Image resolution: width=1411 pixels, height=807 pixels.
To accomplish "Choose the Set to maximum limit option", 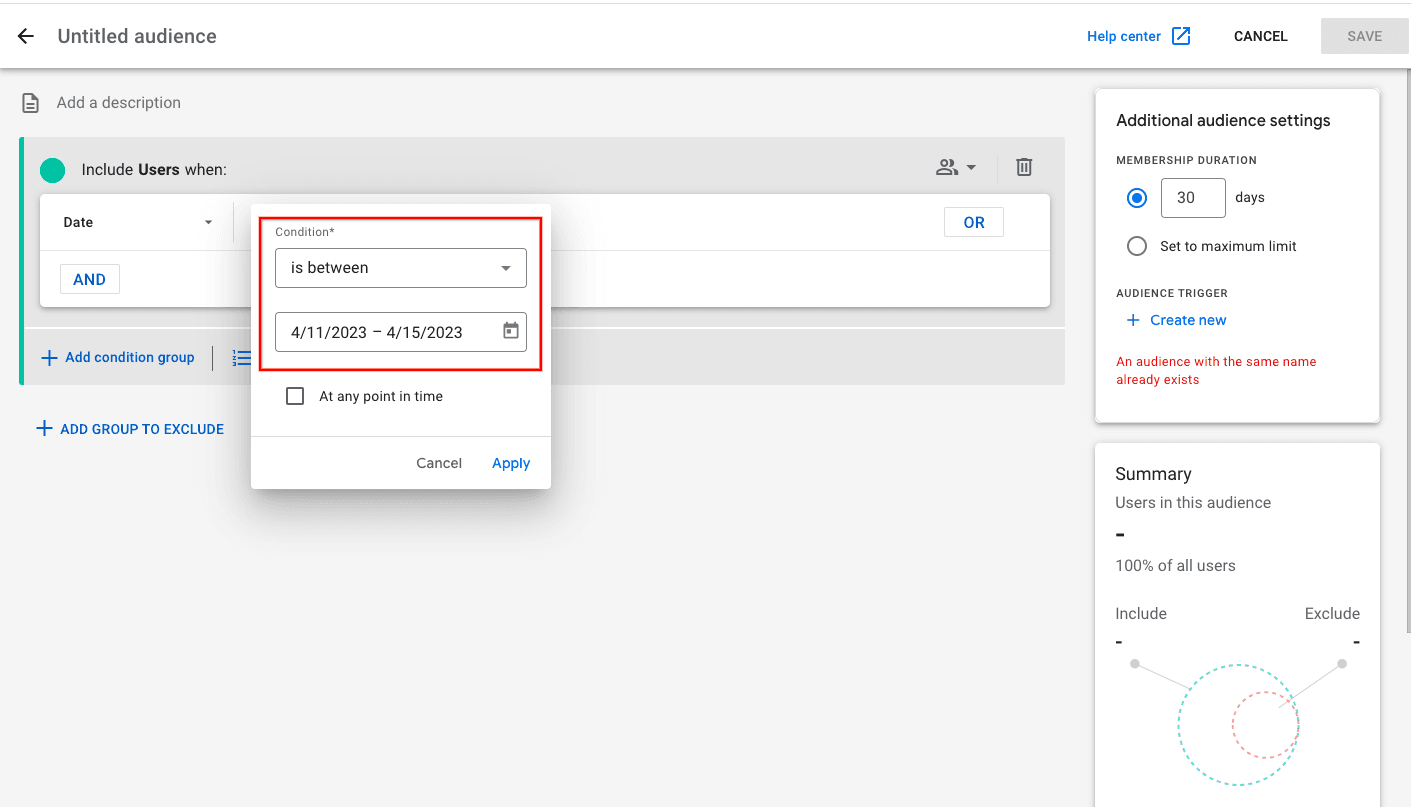I will [1136, 246].
